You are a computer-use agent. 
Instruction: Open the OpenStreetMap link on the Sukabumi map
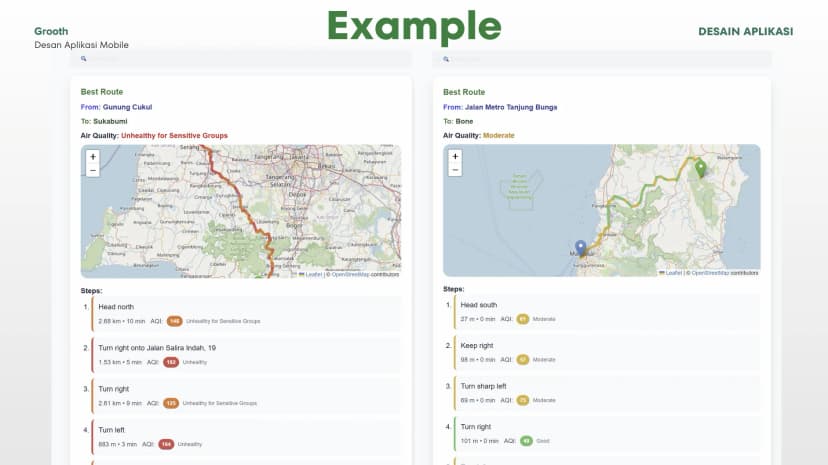[x=350, y=274]
